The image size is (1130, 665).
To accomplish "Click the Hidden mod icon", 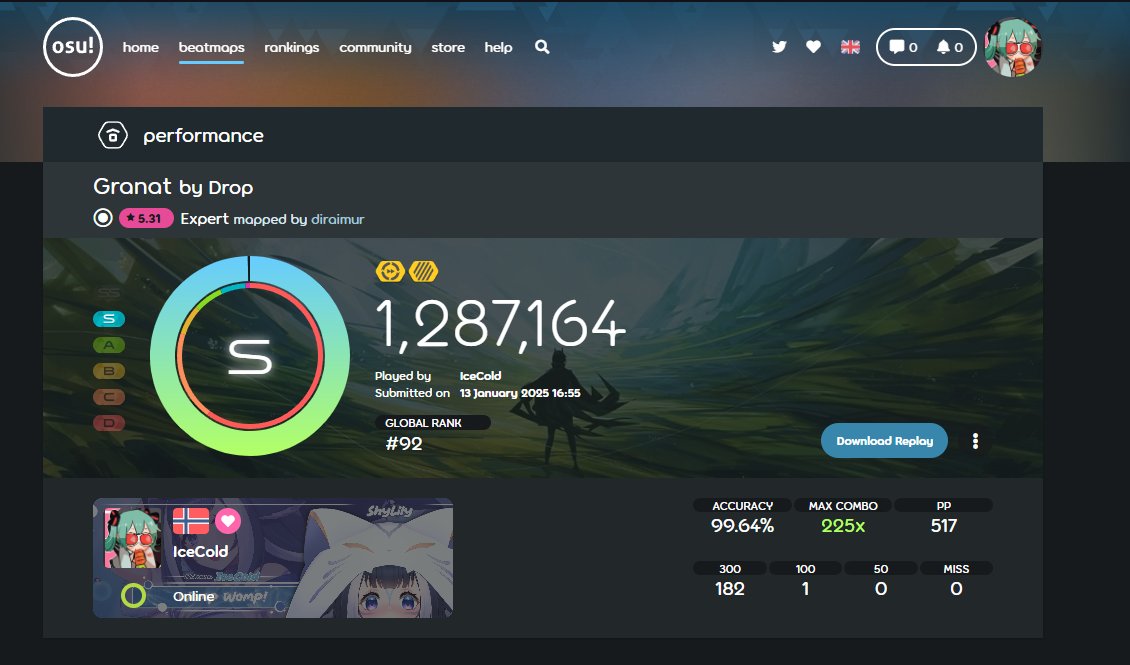I will 423,272.
